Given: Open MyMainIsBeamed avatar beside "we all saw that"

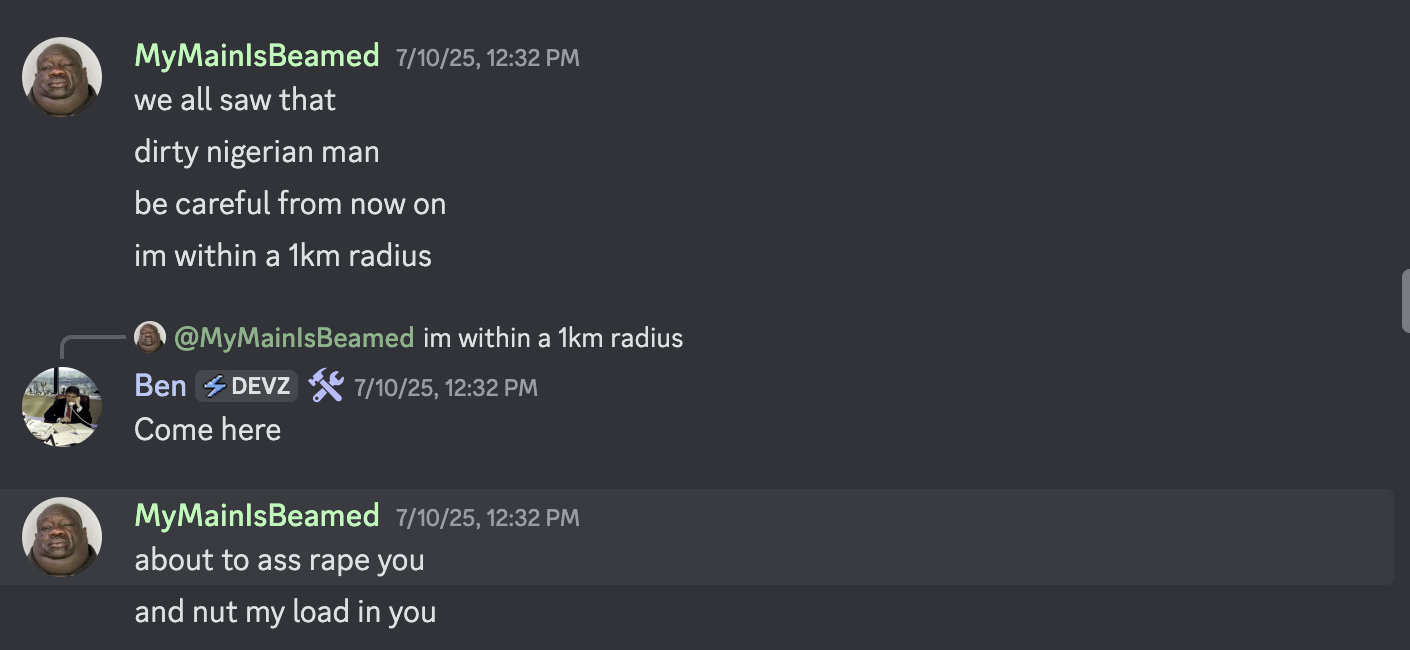Looking at the screenshot, I should 62,77.
